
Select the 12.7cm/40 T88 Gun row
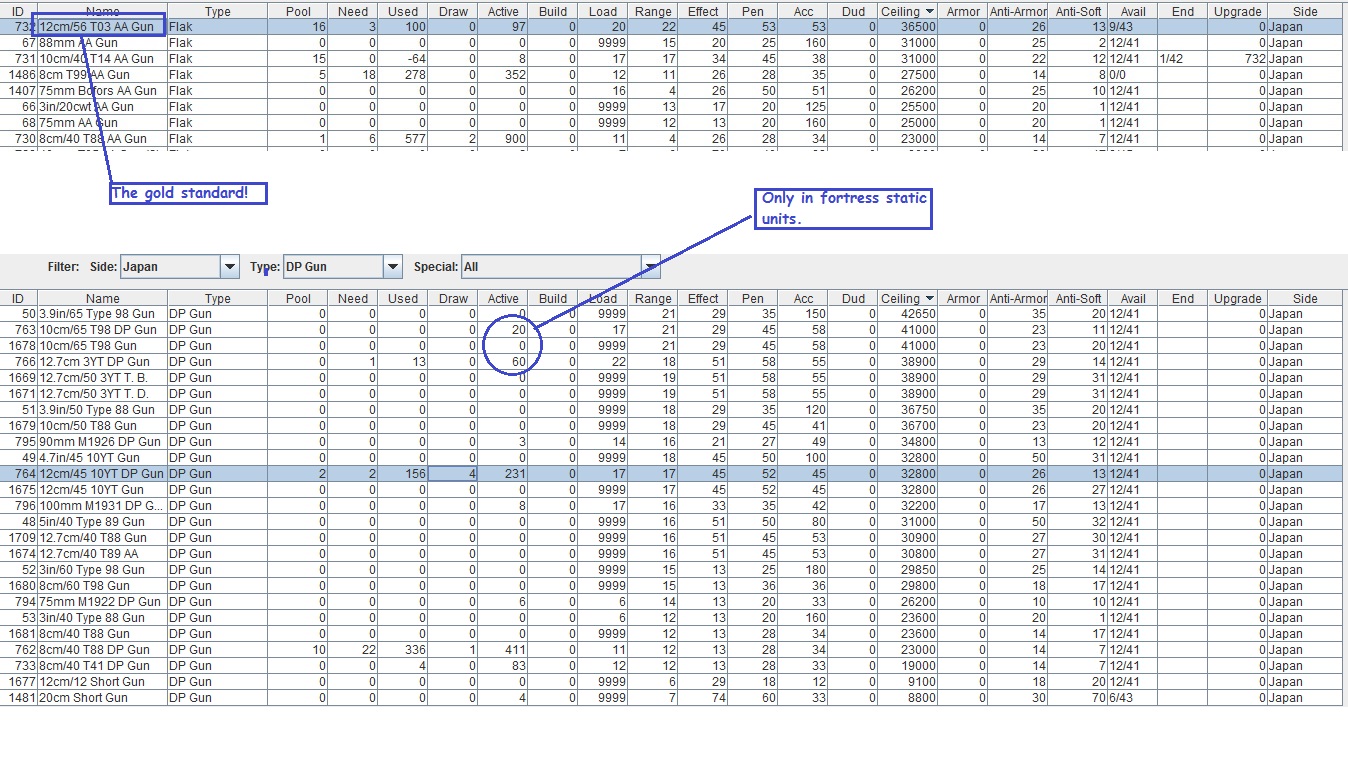coord(671,538)
